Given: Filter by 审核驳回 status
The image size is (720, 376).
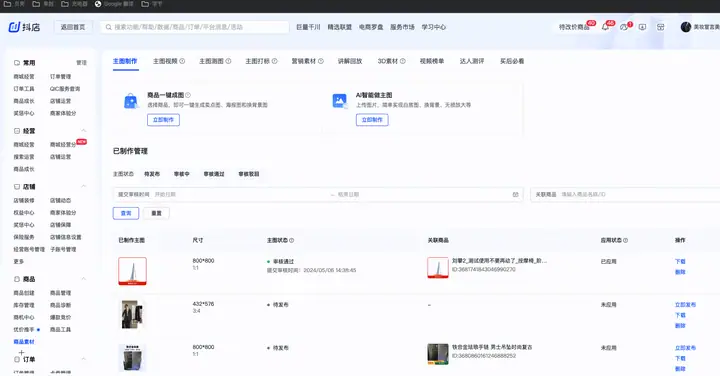Looking at the screenshot, I should pyautogui.click(x=249, y=174).
